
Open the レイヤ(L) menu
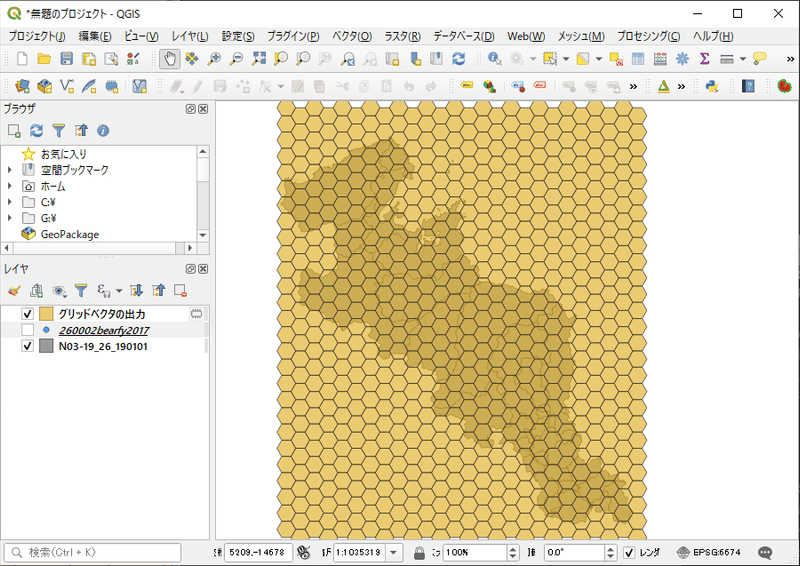coord(190,36)
